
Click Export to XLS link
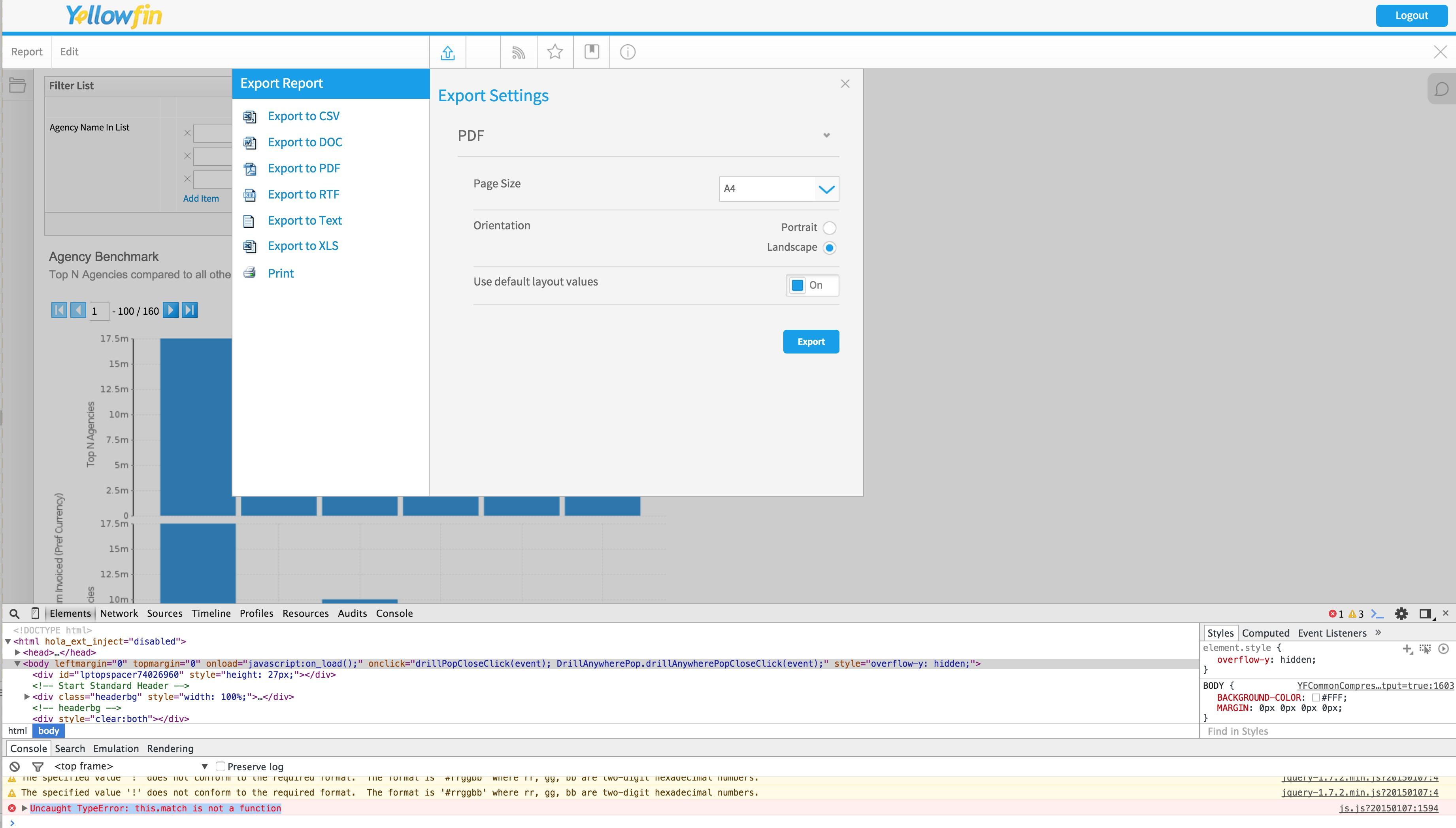pyautogui.click(x=303, y=246)
